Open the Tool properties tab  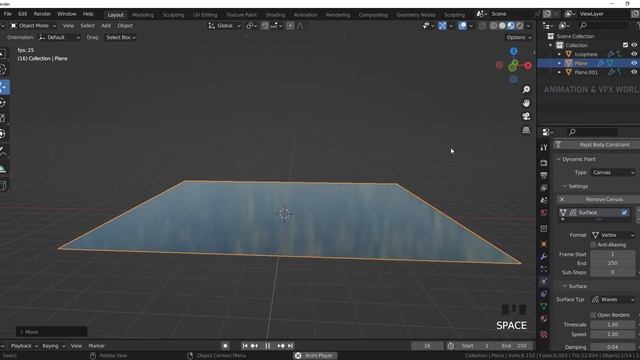tap(544, 148)
